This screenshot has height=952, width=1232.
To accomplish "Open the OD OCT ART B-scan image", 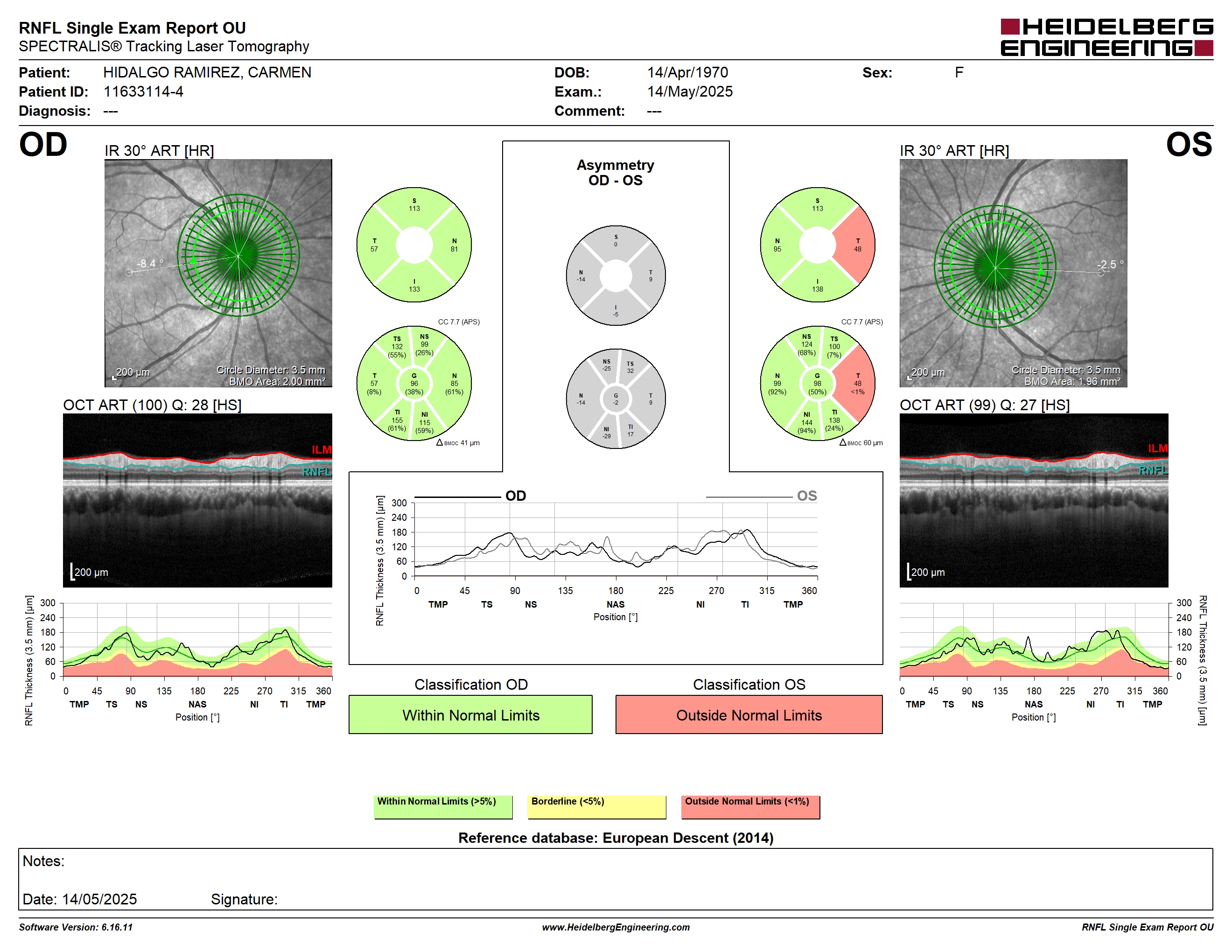I will 197,500.
